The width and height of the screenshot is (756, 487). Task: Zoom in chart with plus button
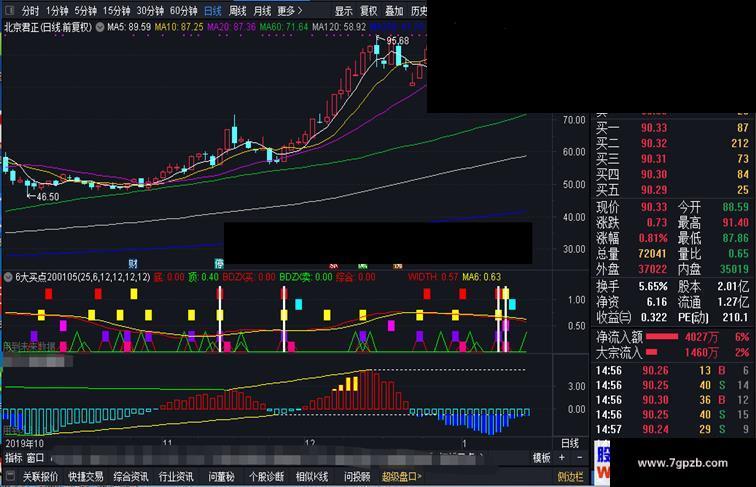562,457
